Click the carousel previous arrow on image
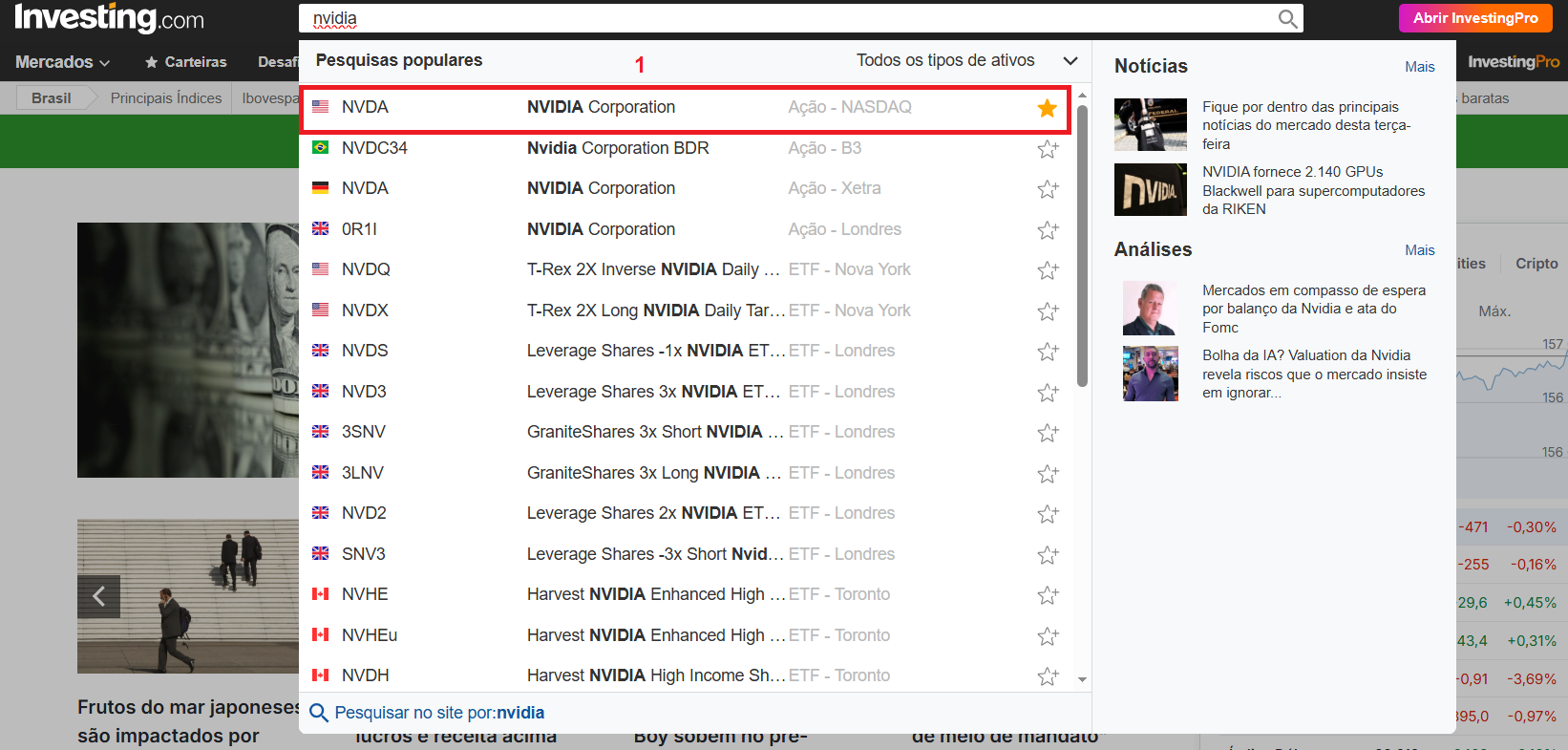Image resolution: width=1568 pixels, height=750 pixels. (x=98, y=597)
